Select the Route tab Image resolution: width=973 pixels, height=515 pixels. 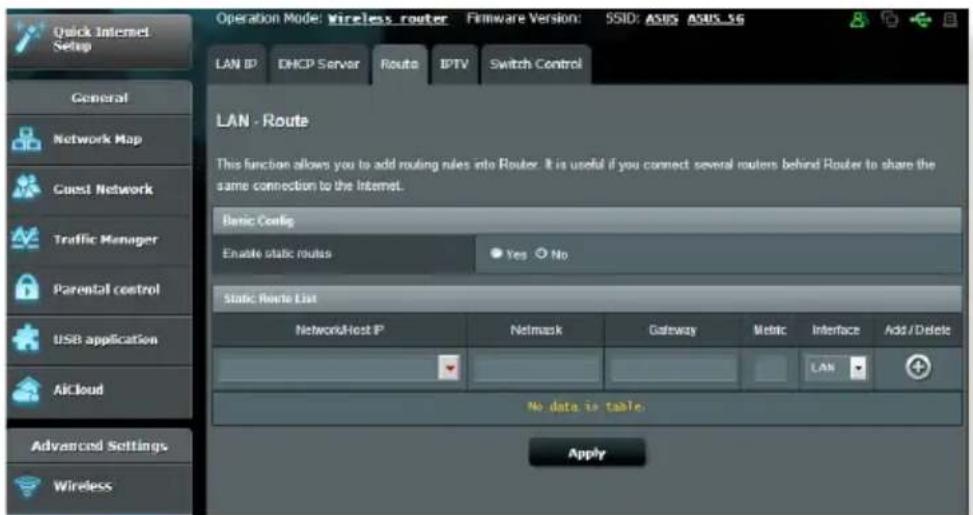tap(400, 65)
